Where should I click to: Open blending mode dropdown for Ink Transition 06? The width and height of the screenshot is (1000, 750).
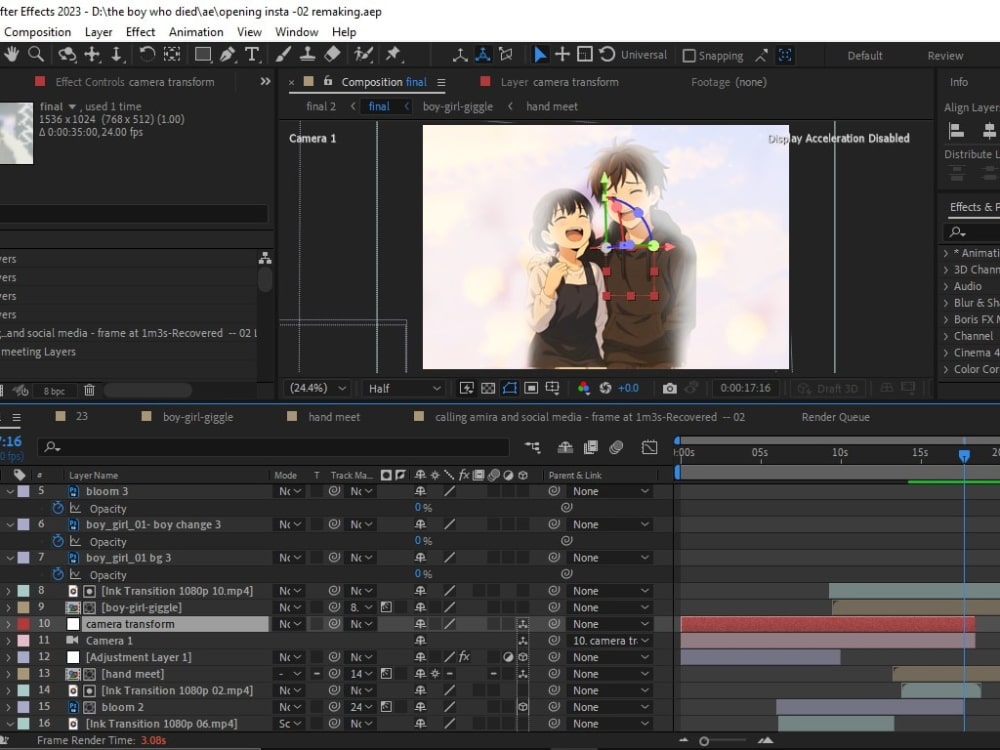coord(290,723)
